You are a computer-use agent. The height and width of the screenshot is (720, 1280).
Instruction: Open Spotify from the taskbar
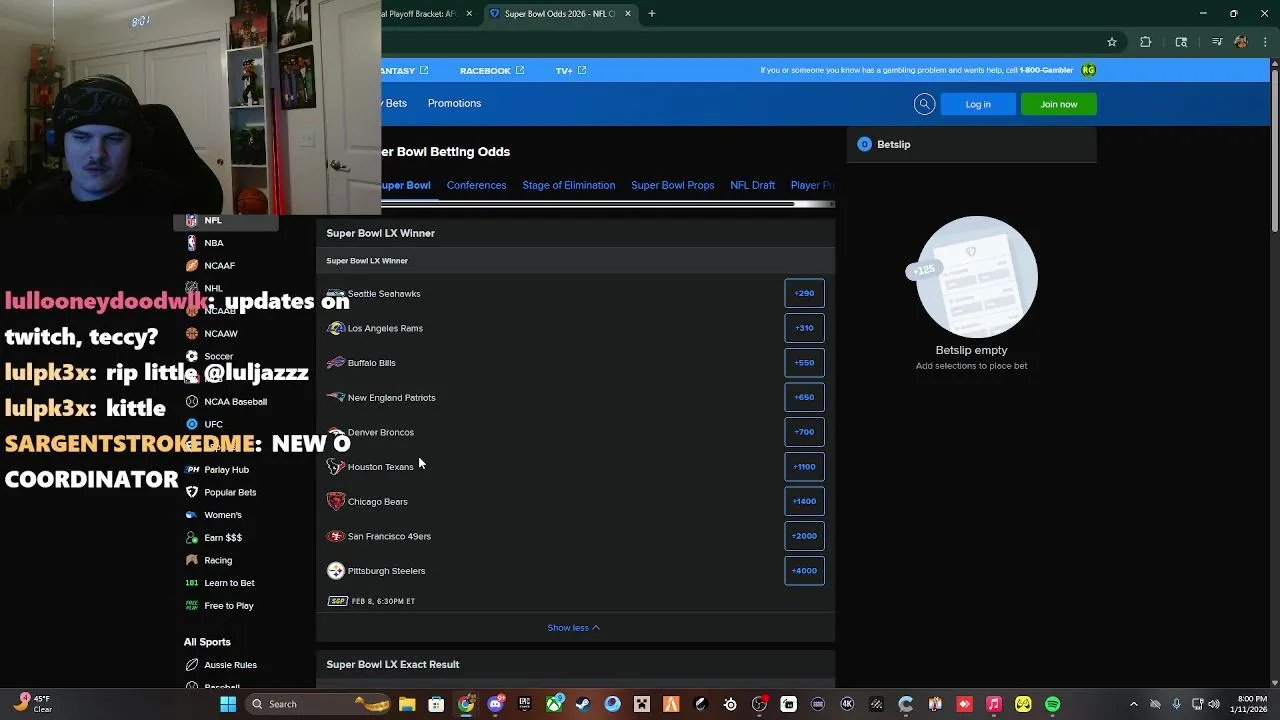coord(1052,704)
